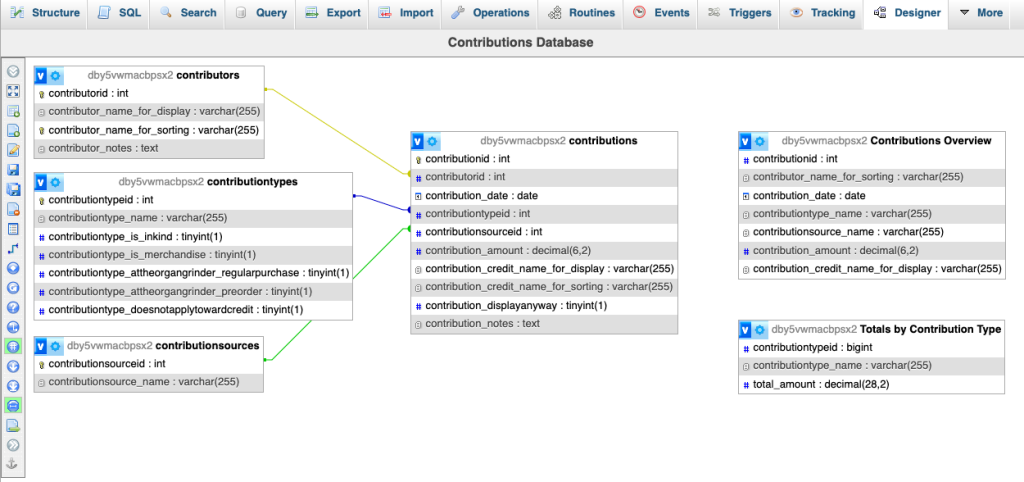Screen dimensions: 1024x482
Task: Click the Show/Hide tables list icon
Action: tap(12, 72)
